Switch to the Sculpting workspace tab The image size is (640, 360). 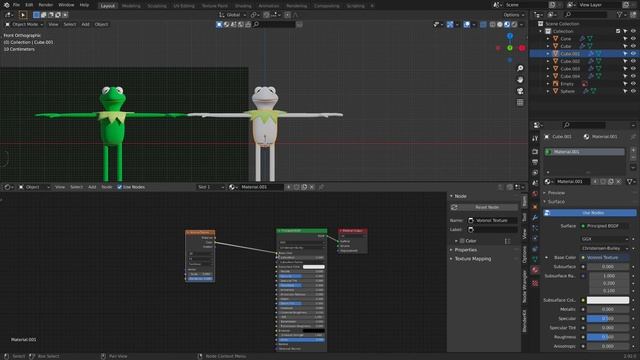click(157, 6)
